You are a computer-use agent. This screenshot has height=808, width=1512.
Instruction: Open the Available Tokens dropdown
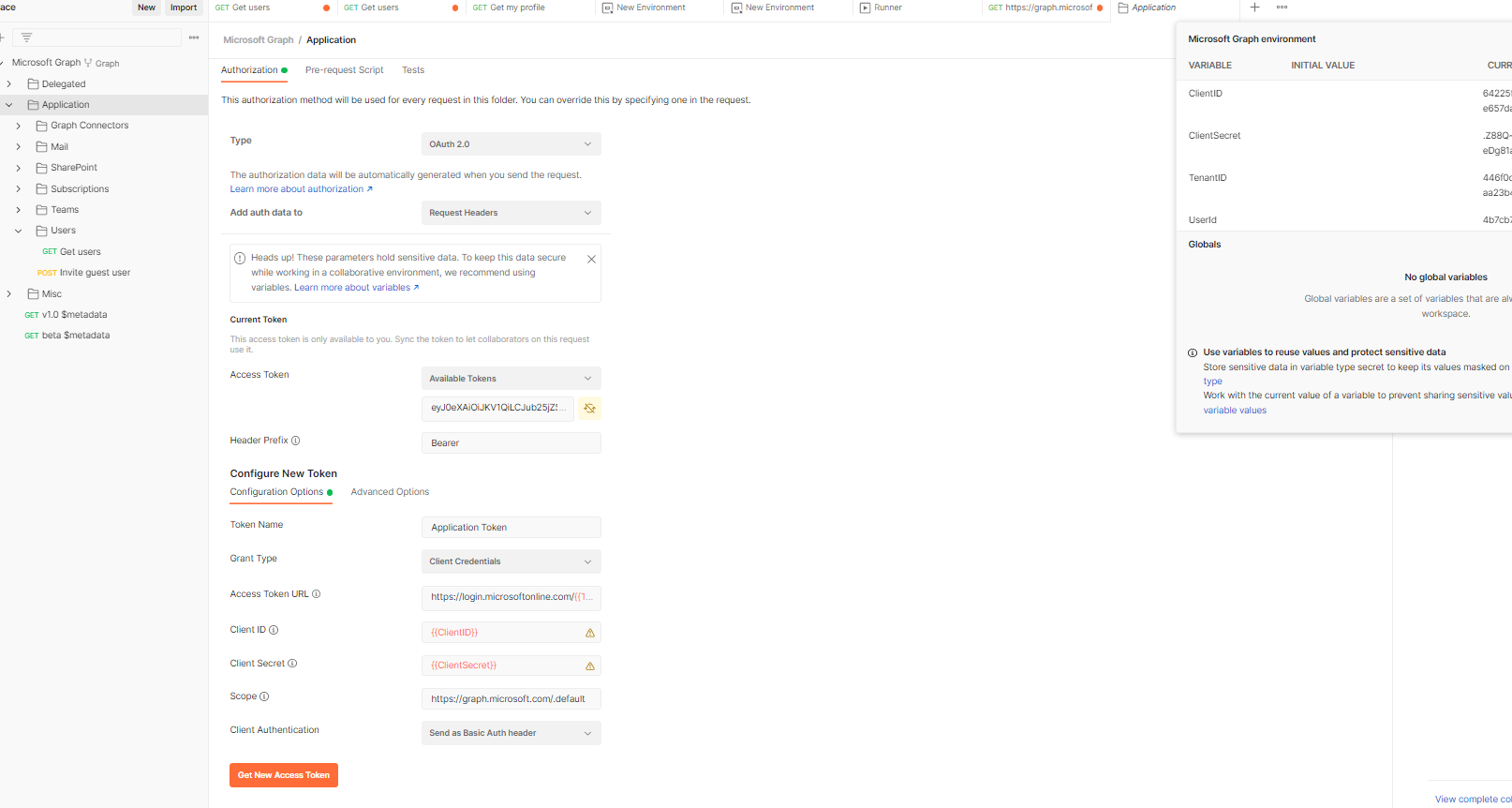point(511,379)
